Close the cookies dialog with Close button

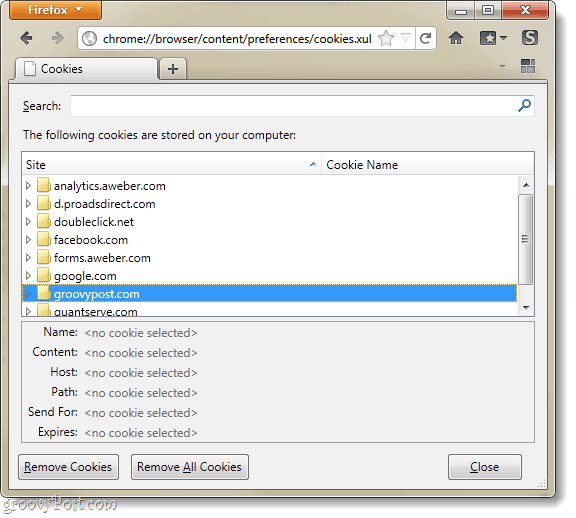[x=485, y=467]
